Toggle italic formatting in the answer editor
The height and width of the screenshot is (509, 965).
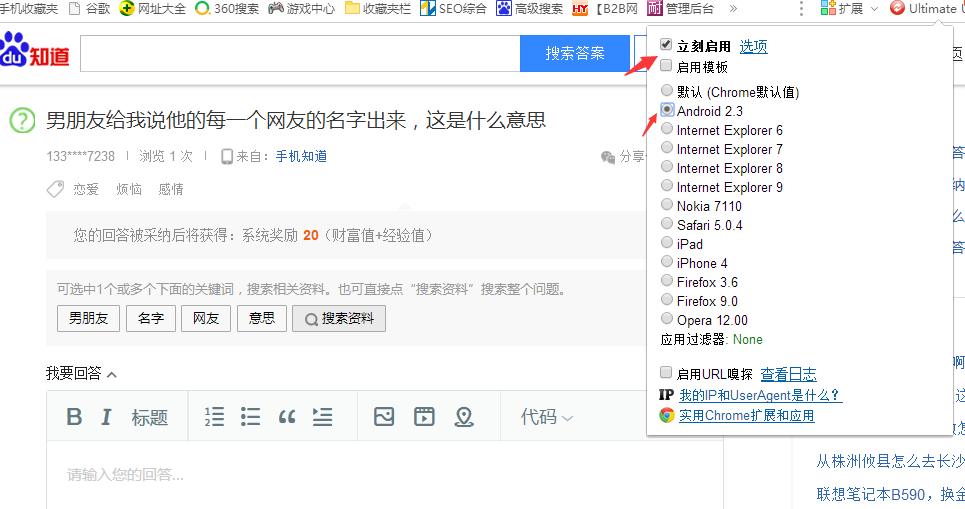click(x=105, y=417)
